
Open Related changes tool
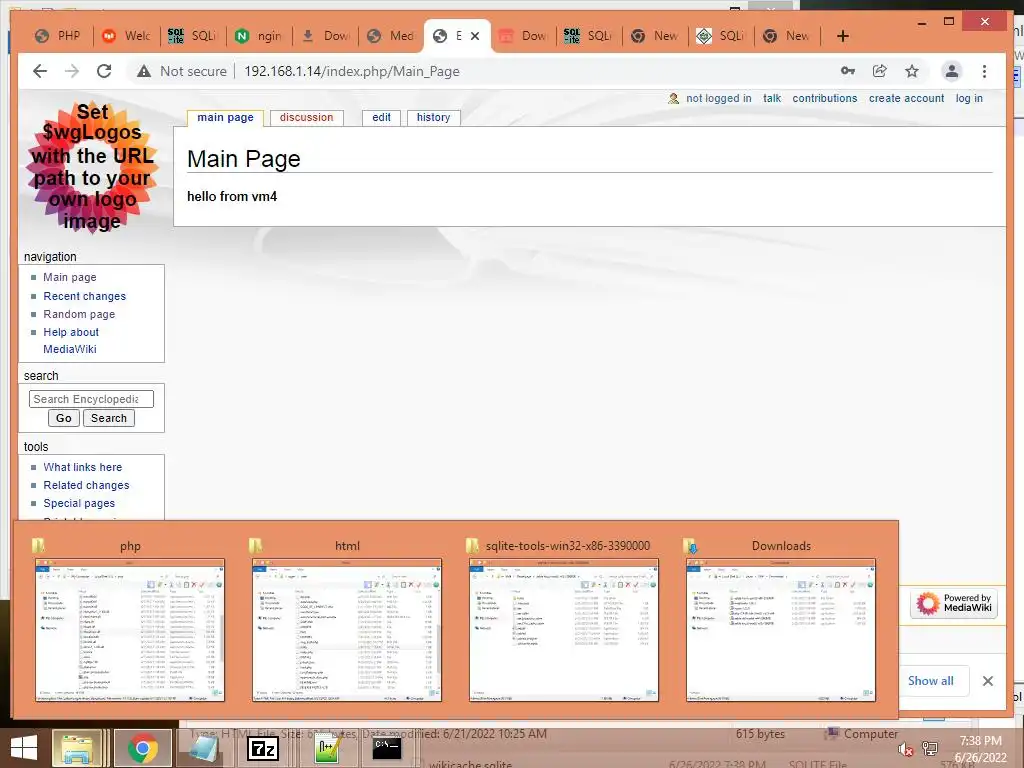[x=86, y=485]
